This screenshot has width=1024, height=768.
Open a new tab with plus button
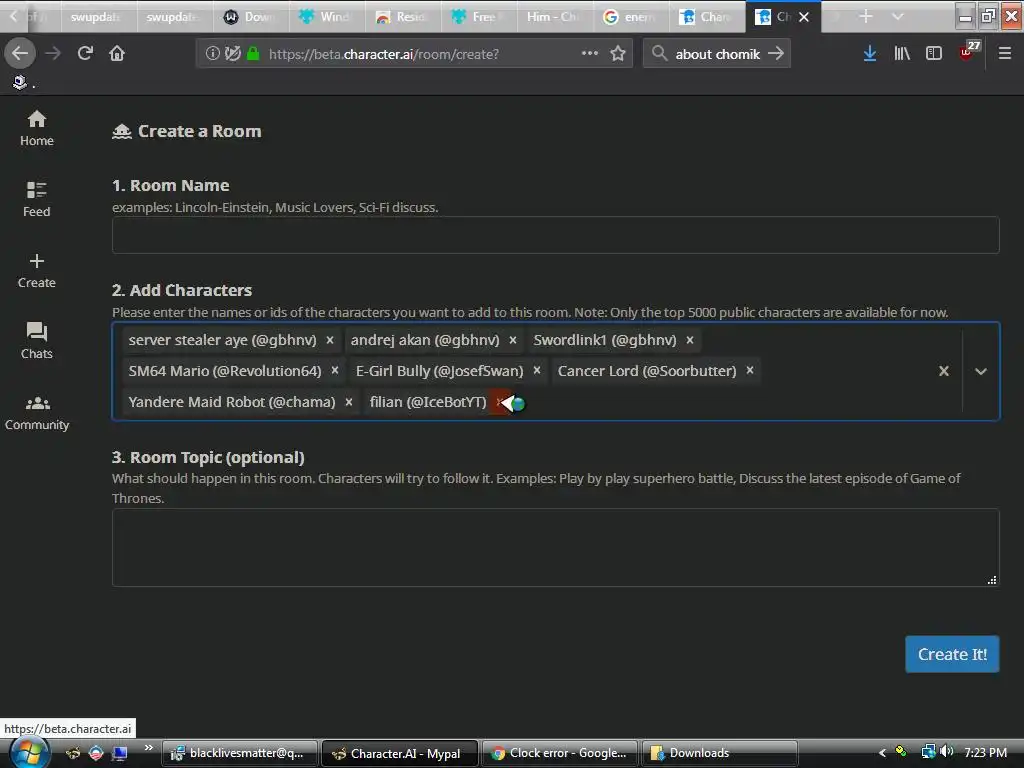(x=866, y=17)
